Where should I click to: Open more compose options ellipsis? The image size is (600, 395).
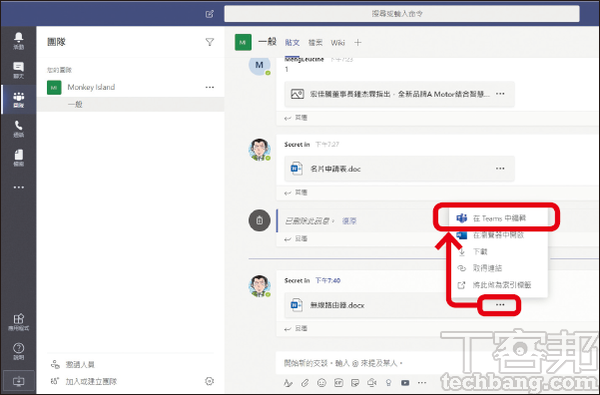[x=422, y=383]
